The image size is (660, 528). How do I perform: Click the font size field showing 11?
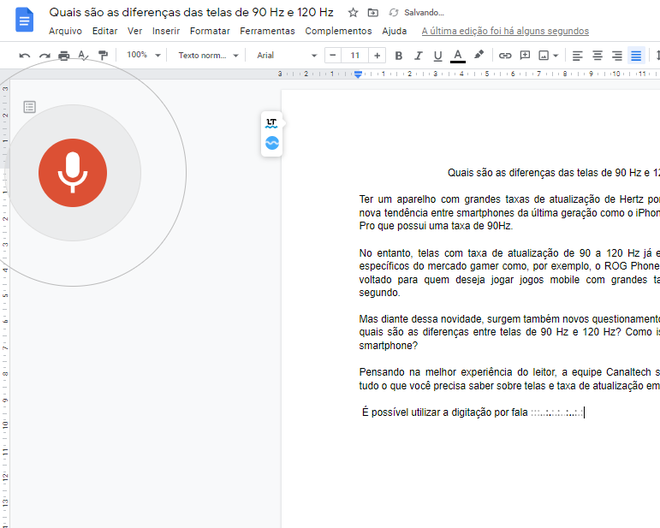click(355, 56)
